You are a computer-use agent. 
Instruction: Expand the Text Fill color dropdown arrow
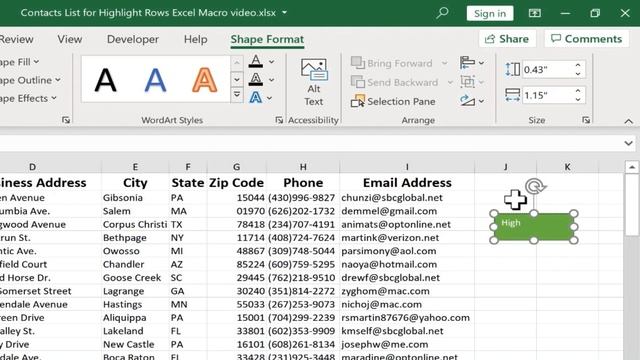pos(271,62)
